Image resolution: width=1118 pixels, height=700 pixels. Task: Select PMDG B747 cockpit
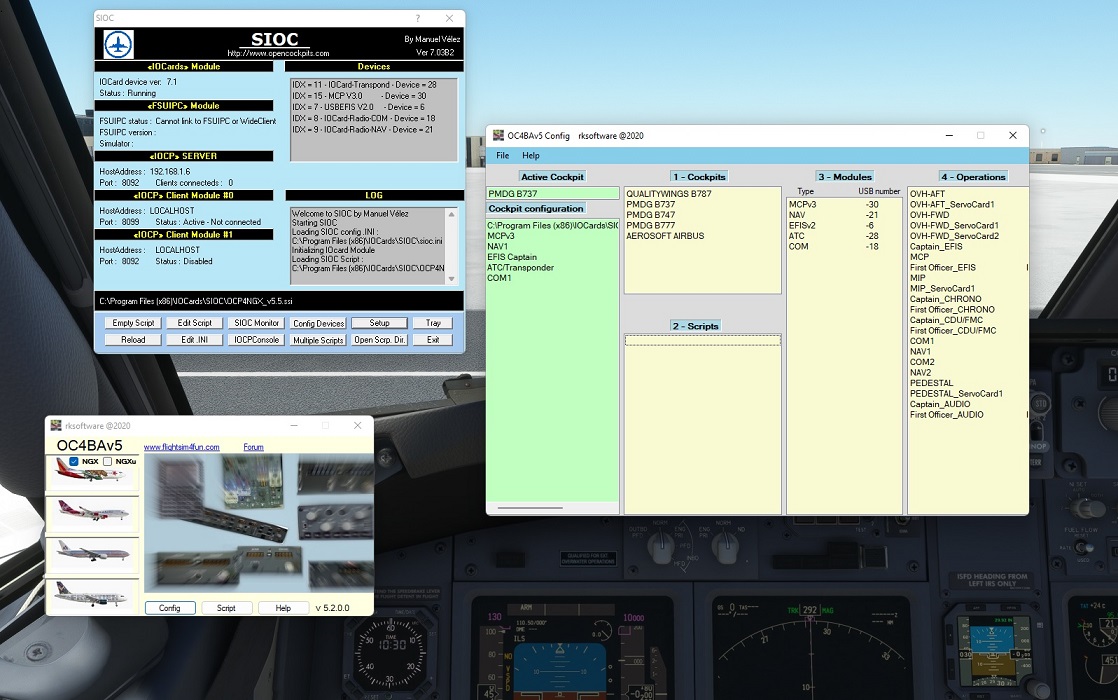pyautogui.click(x=650, y=215)
